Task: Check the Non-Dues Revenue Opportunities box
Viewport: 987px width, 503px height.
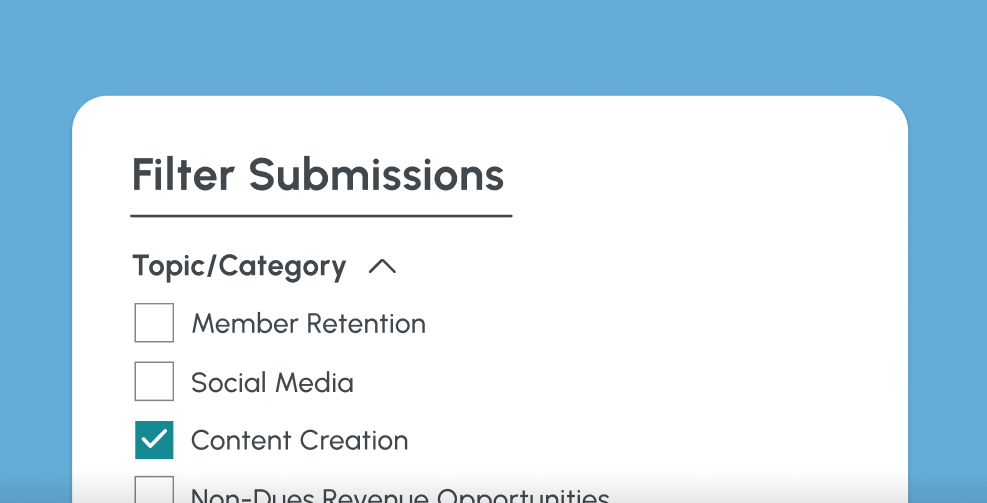Action: pyautogui.click(x=154, y=492)
